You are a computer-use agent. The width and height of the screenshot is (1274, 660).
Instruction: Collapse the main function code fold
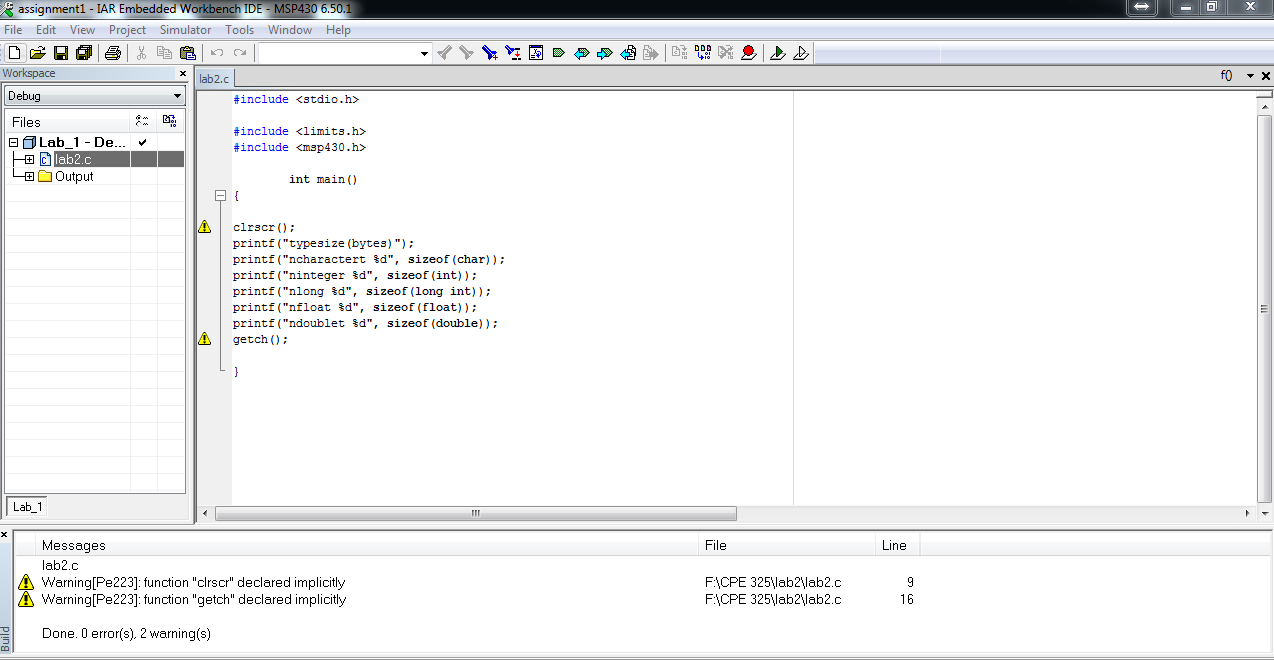222,196
